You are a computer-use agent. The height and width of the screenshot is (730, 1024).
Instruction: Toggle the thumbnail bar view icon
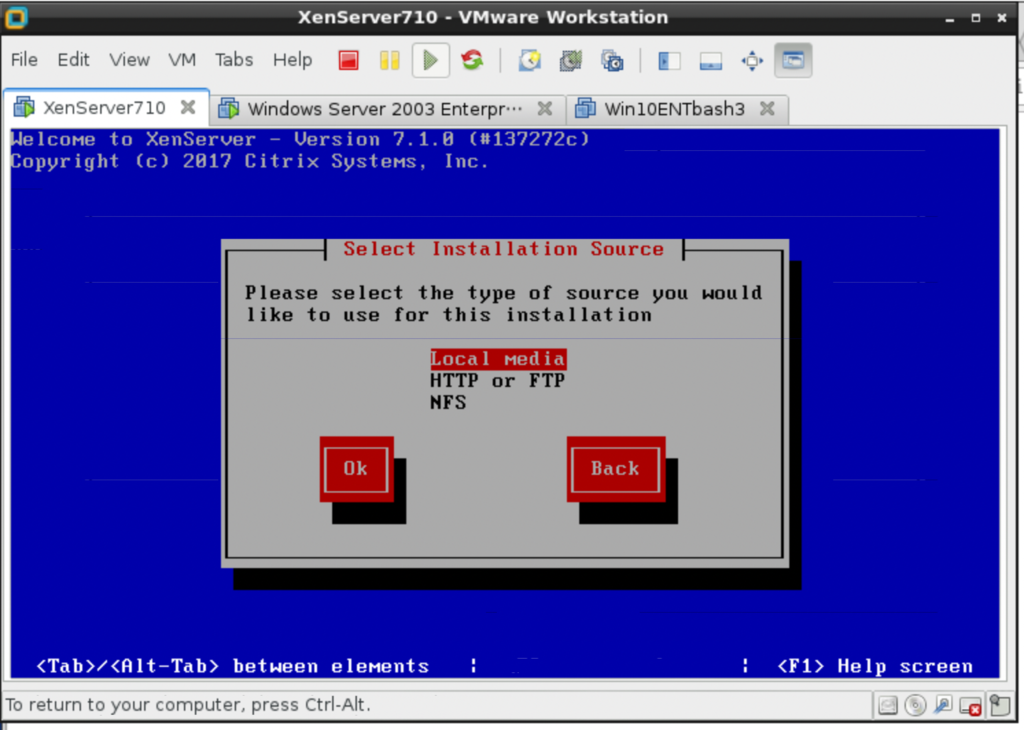point(711,61)
